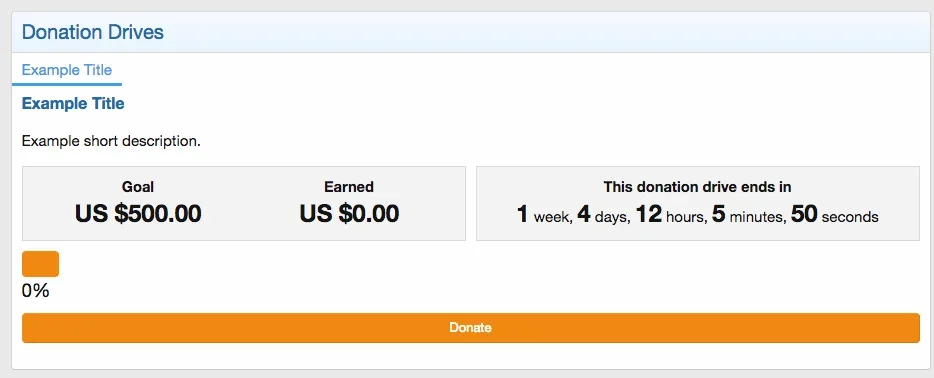This screenshot has height=378, width=934.
Task: Select the Example short description text
Action: click(x=111, y=142)
